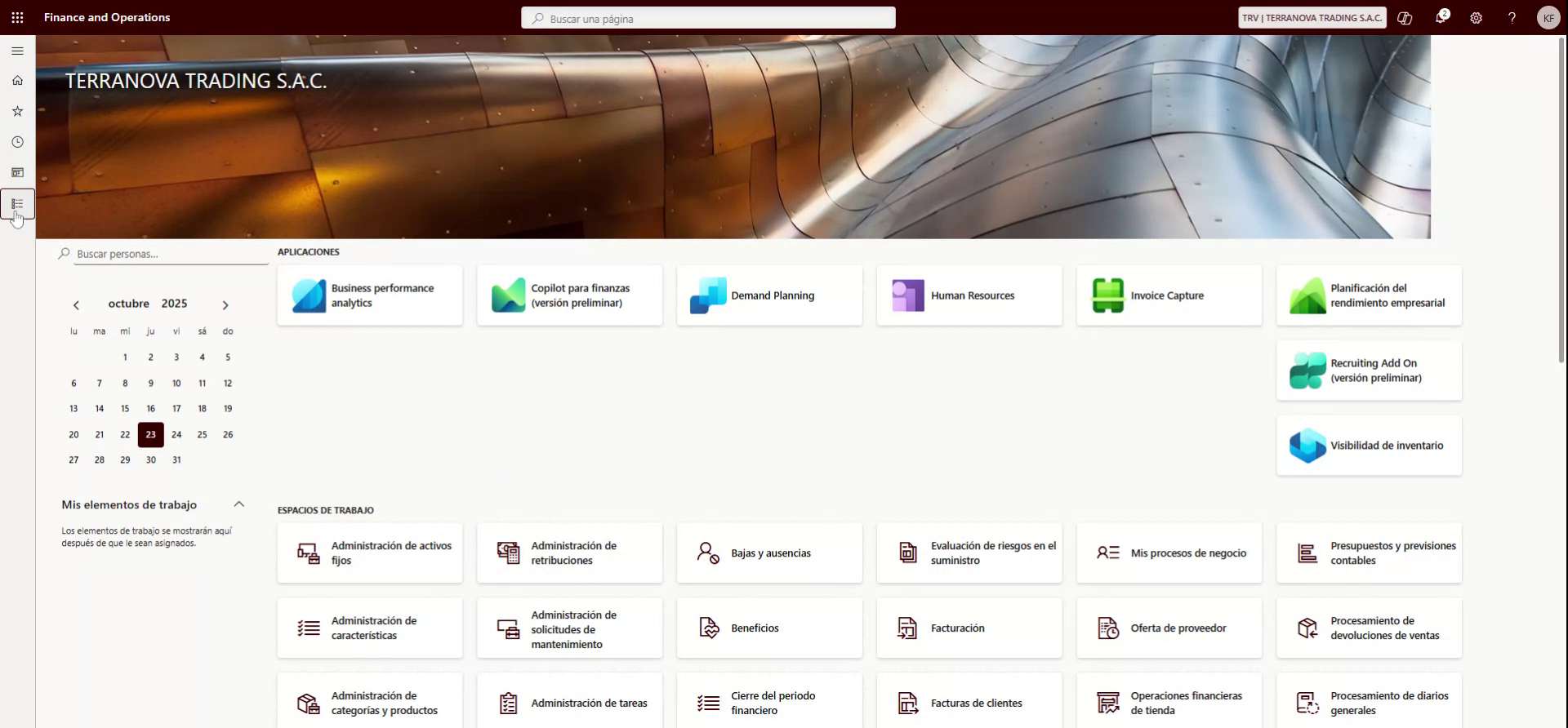Open Administración de solicitudes de mantenimiento
1568x728 pixels.
[570, 628]
